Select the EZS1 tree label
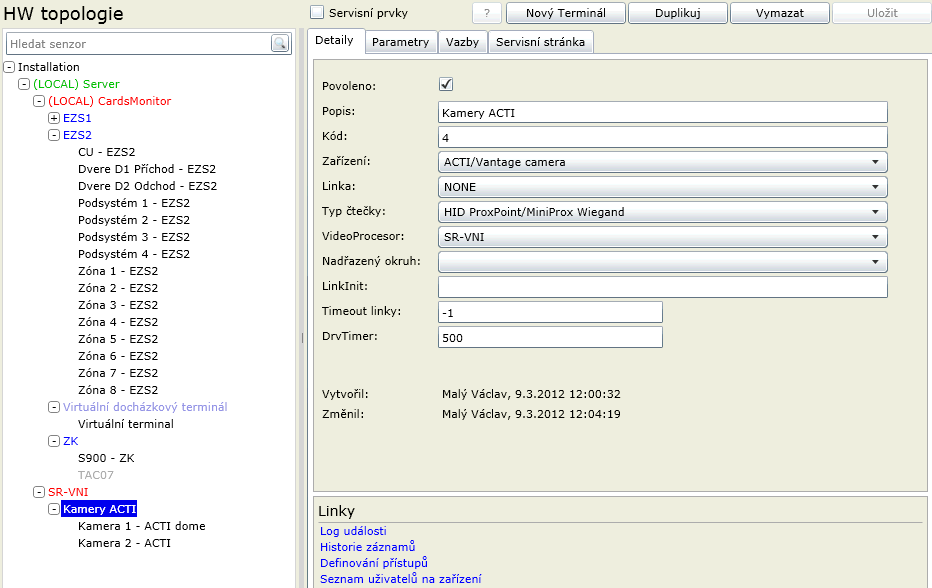Screen dimensions: 932x588 (77, 118)
